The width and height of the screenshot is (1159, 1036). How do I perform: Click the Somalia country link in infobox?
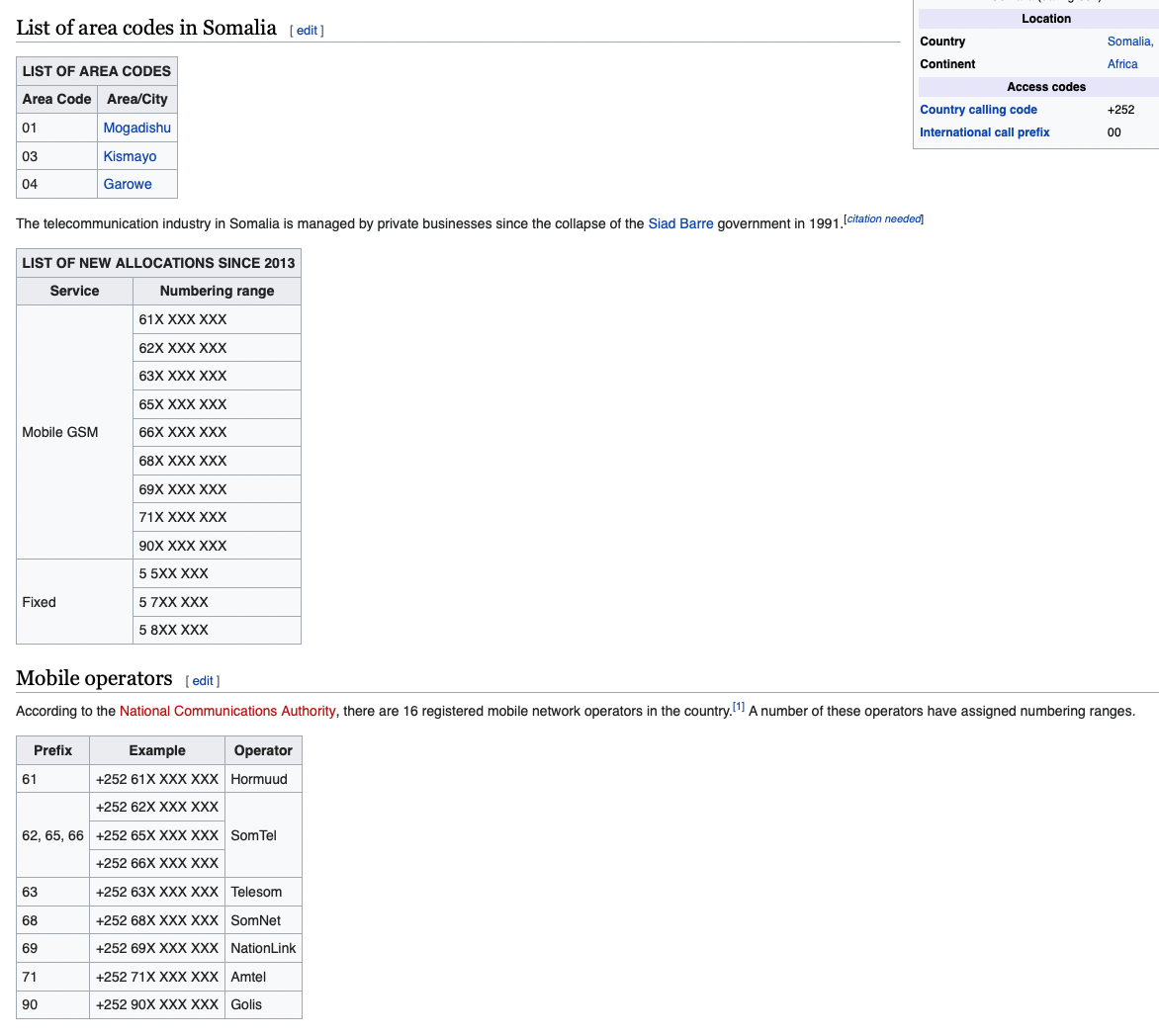1127,42
